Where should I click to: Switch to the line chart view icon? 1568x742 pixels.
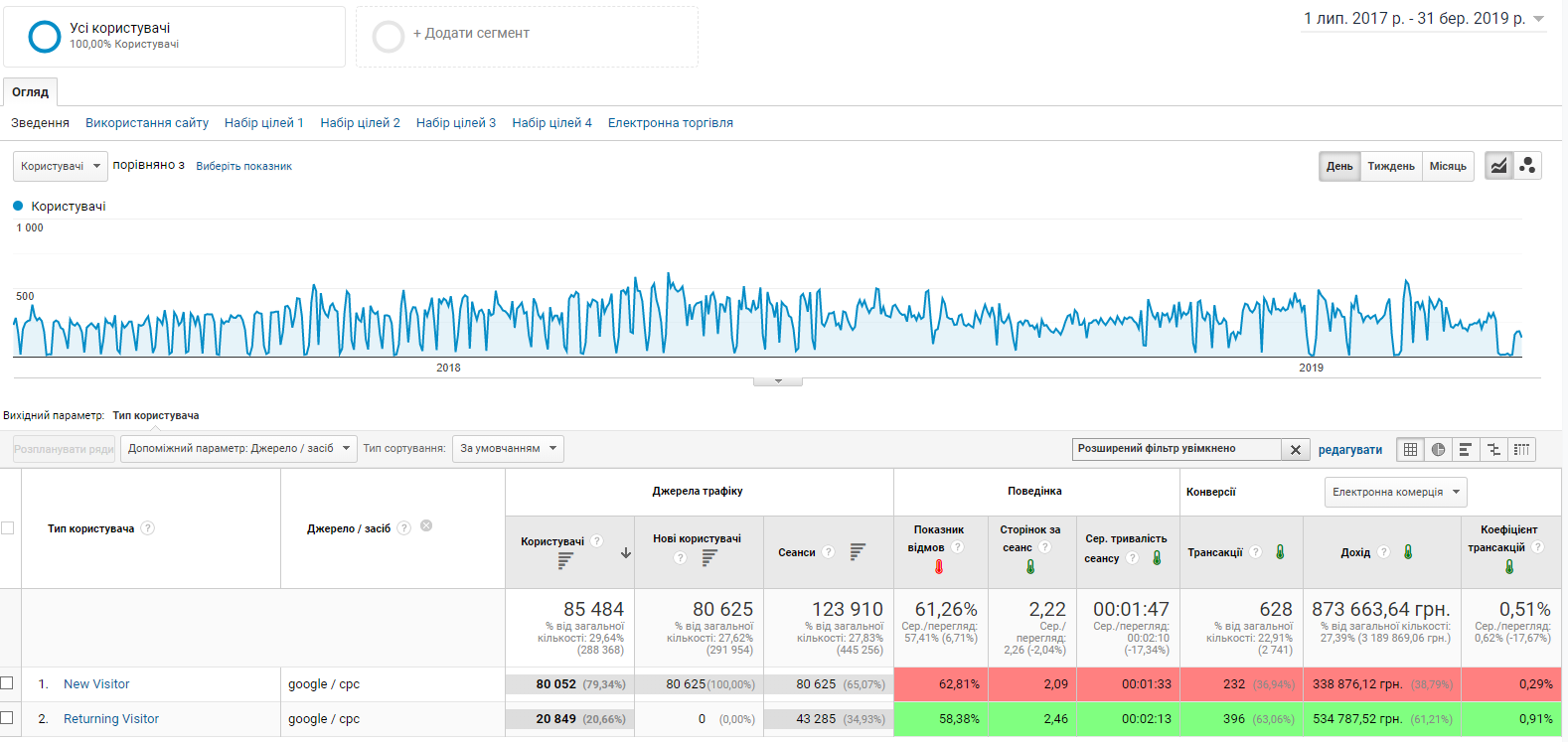(x=1498, y=166)
